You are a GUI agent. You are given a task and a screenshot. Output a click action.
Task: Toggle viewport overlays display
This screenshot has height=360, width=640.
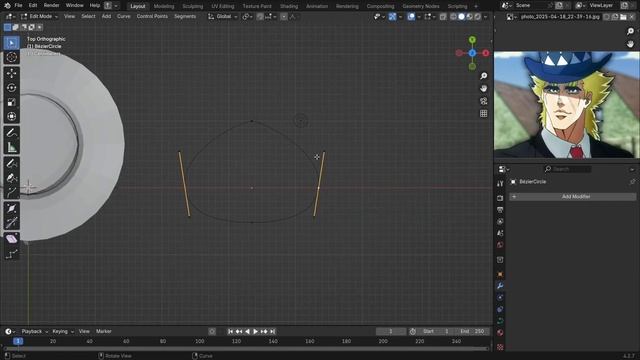point(411,17)
